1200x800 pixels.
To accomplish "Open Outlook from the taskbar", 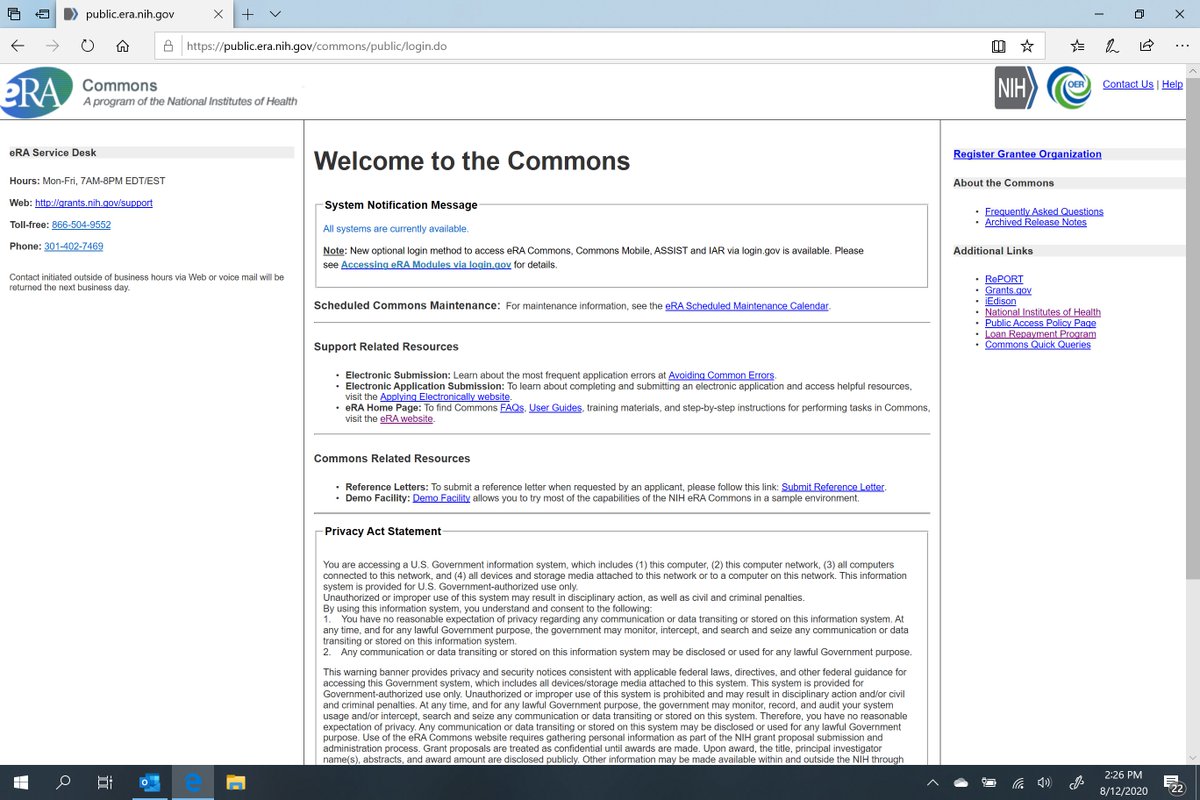I will [150, 782].
